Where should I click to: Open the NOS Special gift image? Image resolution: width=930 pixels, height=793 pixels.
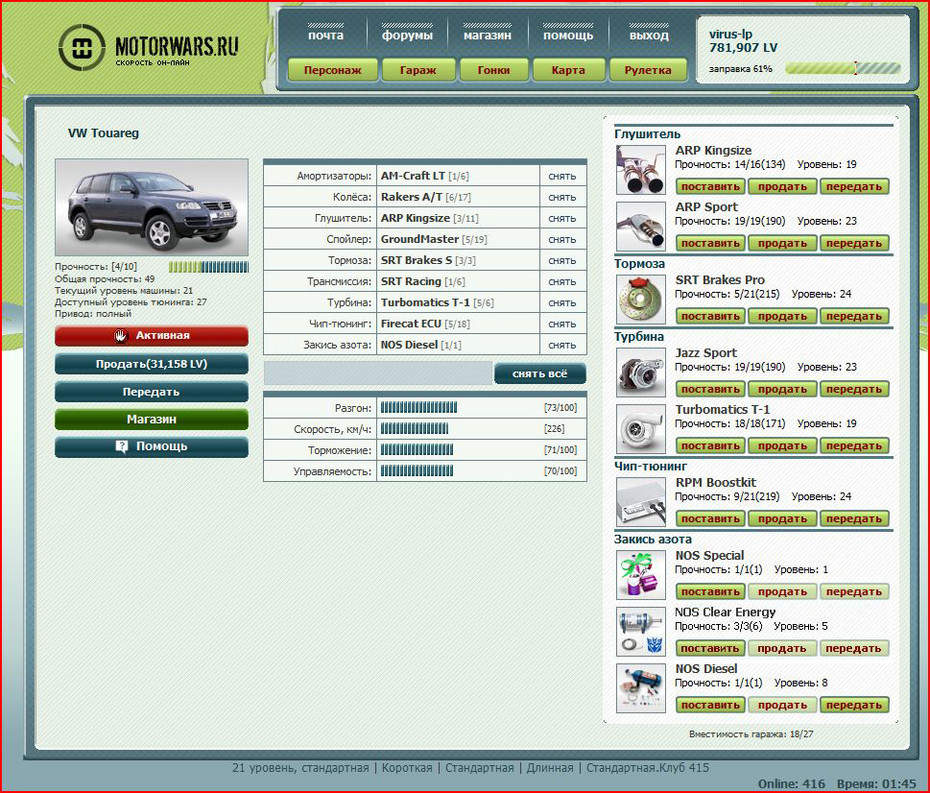click(x=641, y=575)
